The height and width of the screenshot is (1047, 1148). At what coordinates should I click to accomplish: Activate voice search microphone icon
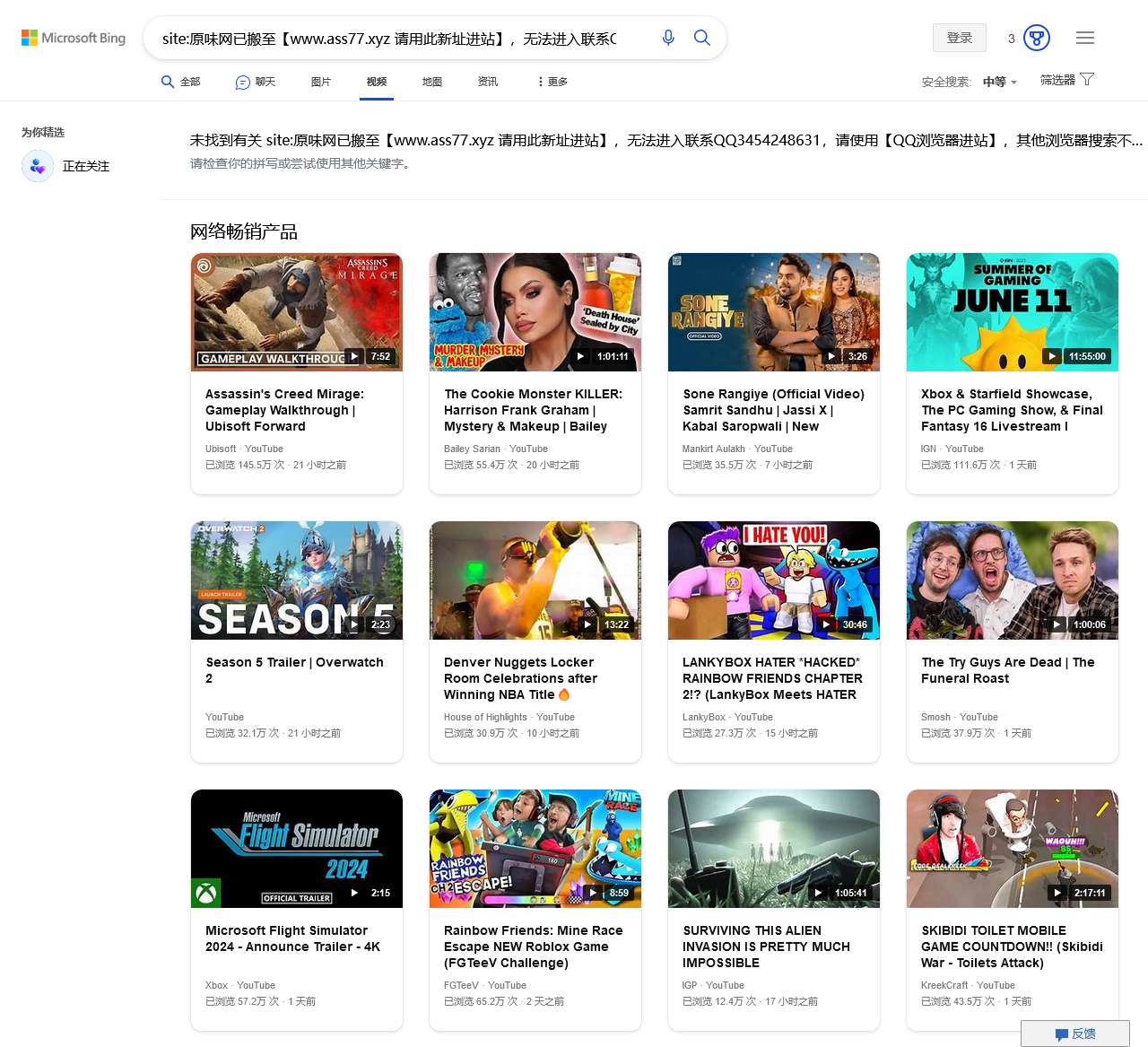tap(668, 38)
